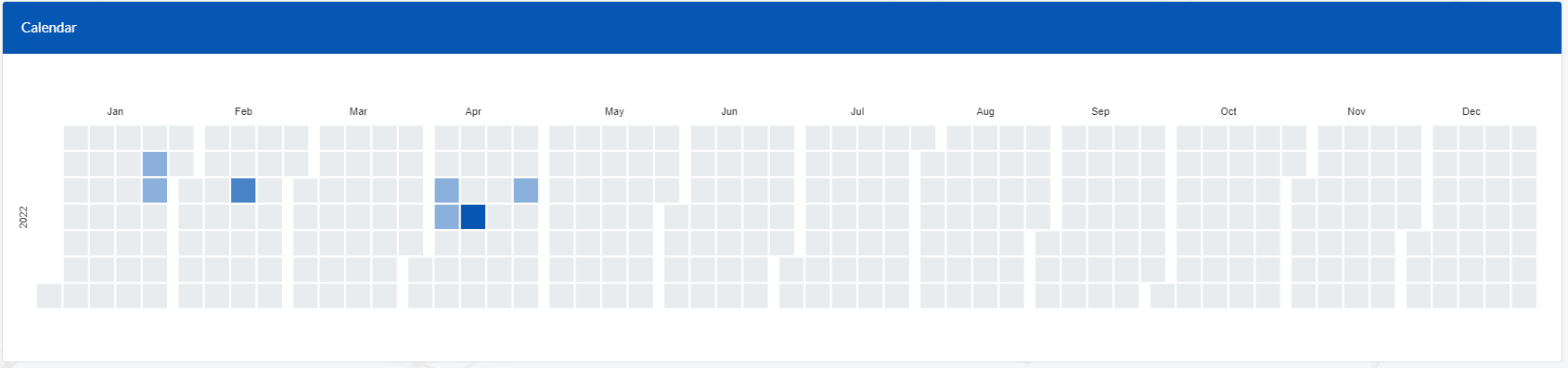Select light blue cell in April's last column

[526, 191]
